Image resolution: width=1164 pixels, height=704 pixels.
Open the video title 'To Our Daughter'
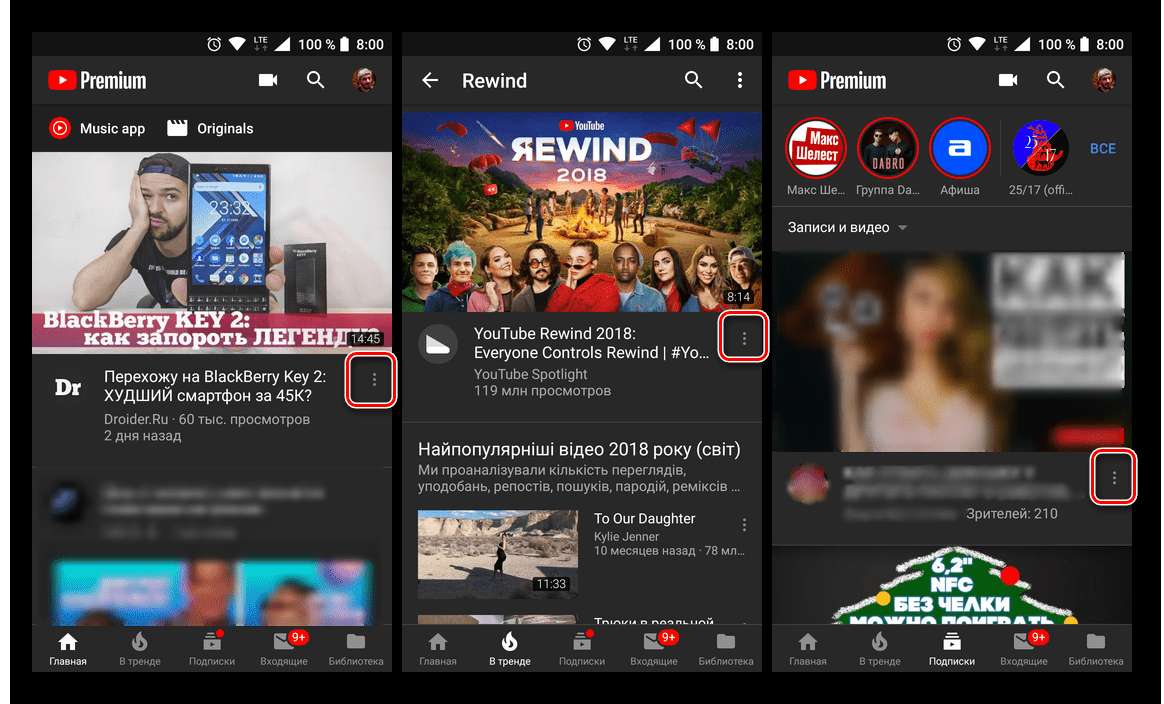[x=644, y=518]
